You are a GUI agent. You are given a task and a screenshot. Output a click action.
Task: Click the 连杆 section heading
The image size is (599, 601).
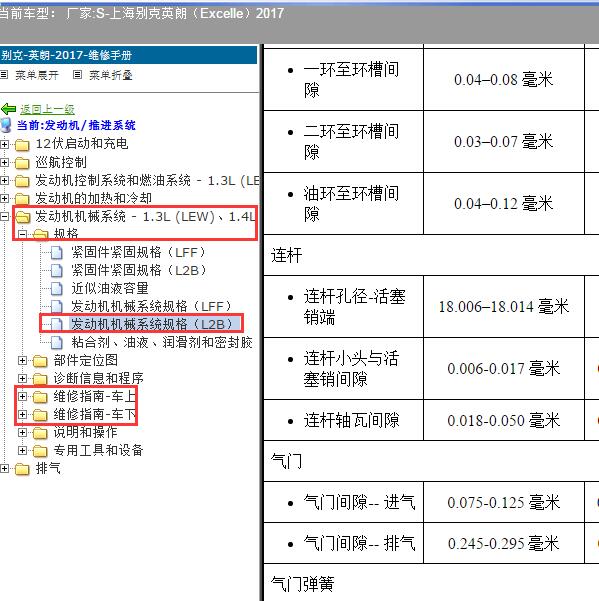click(x=286, y=255)
